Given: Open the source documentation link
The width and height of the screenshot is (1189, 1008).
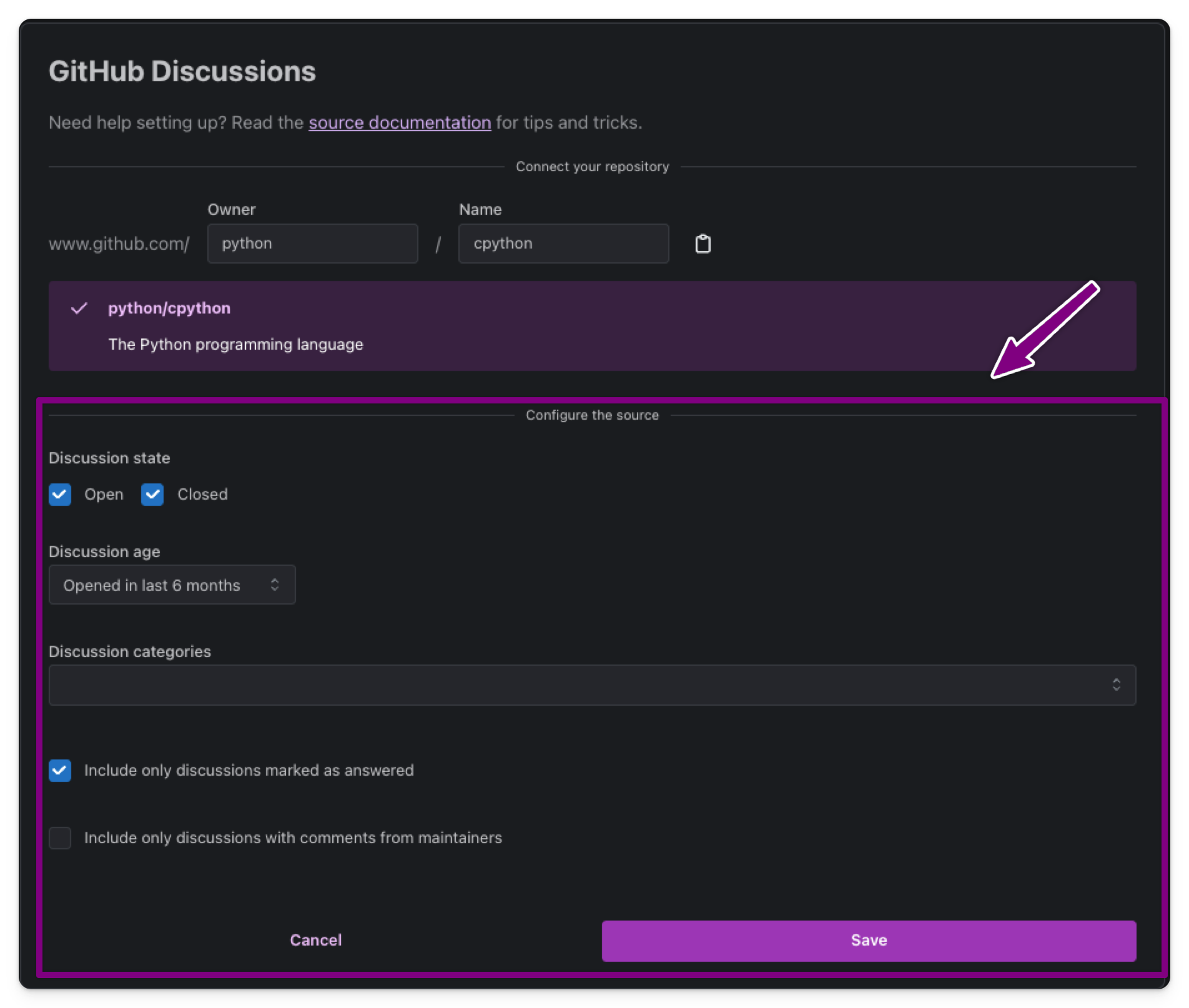Looking at the screenshot, I should (x=400, y=122).
